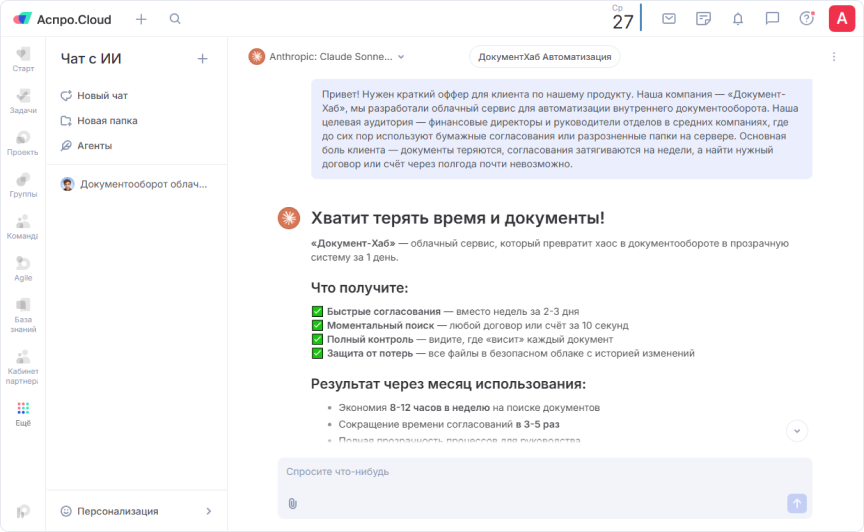Viewport: 864px width, 532px height.
Task: Go to Старт in left sidebar
Action: coord(23,60)
